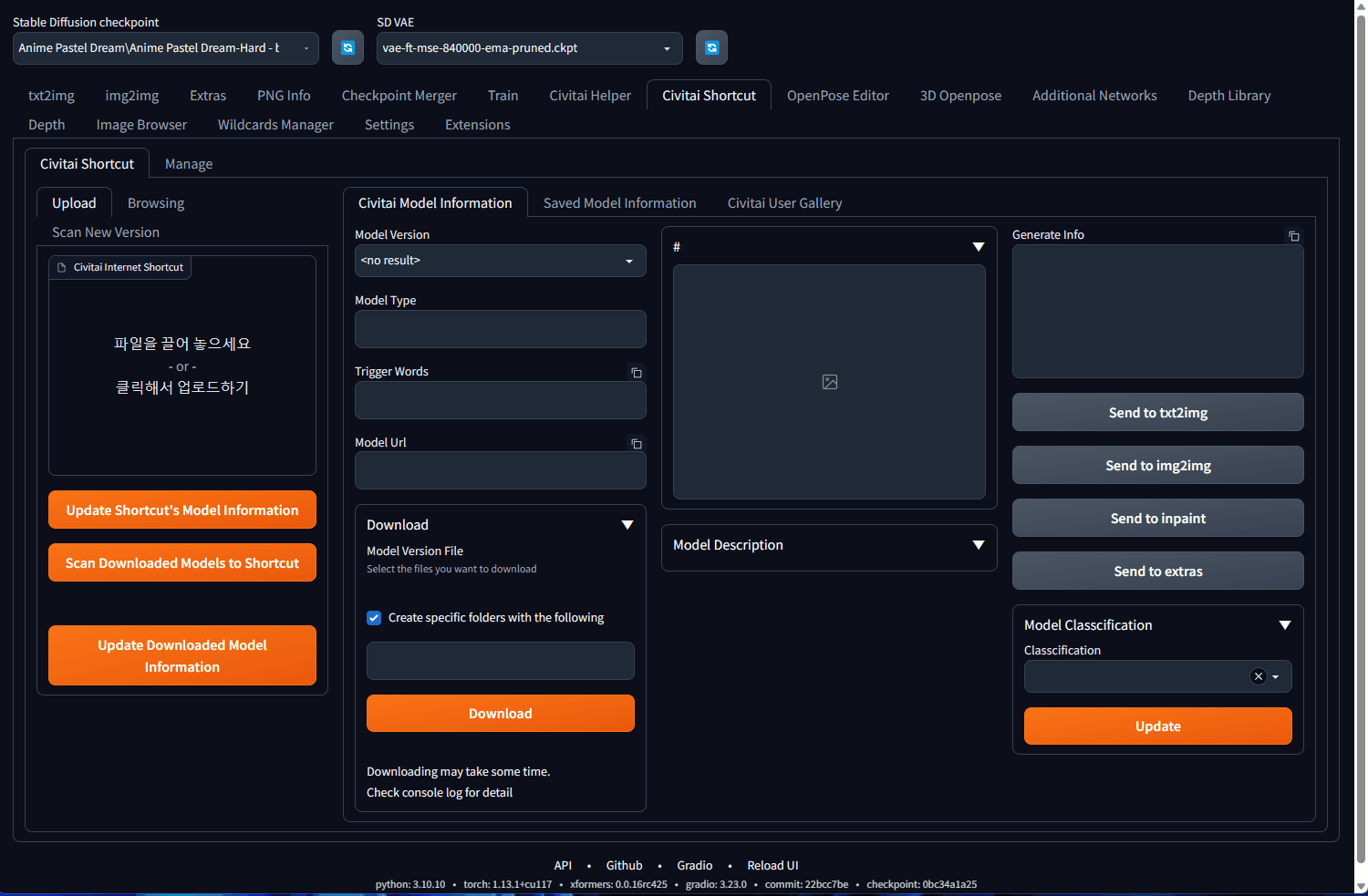Click the Generate Info text area
Screen dimensions: 1368x896
pos(1158,311)
